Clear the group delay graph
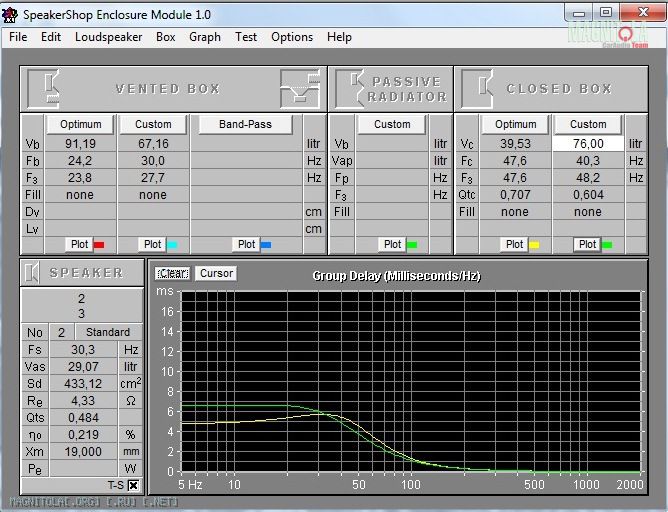Screen dimensions: 668x512 [173, 273]
